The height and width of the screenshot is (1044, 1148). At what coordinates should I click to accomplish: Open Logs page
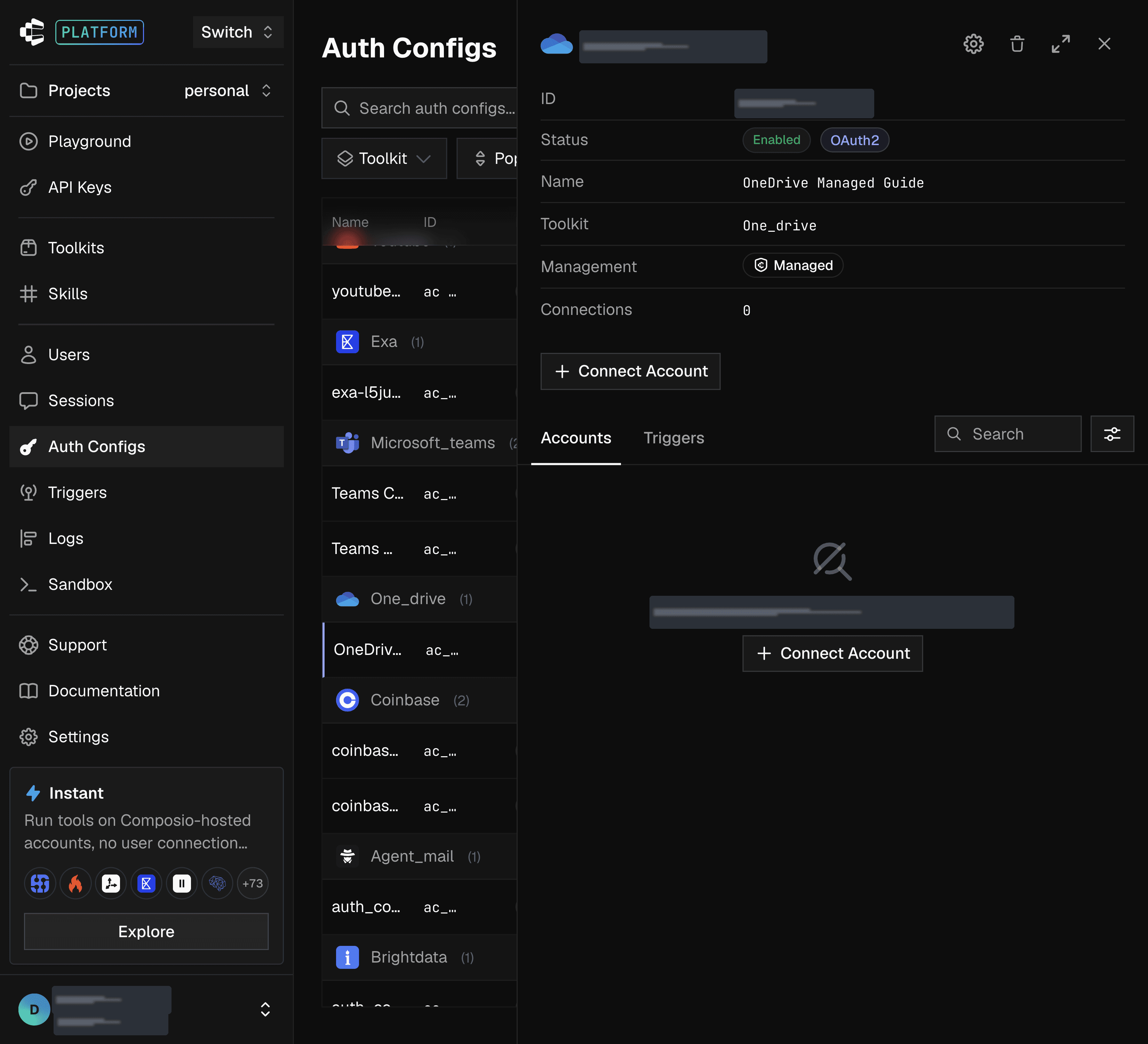pos(147,538)
